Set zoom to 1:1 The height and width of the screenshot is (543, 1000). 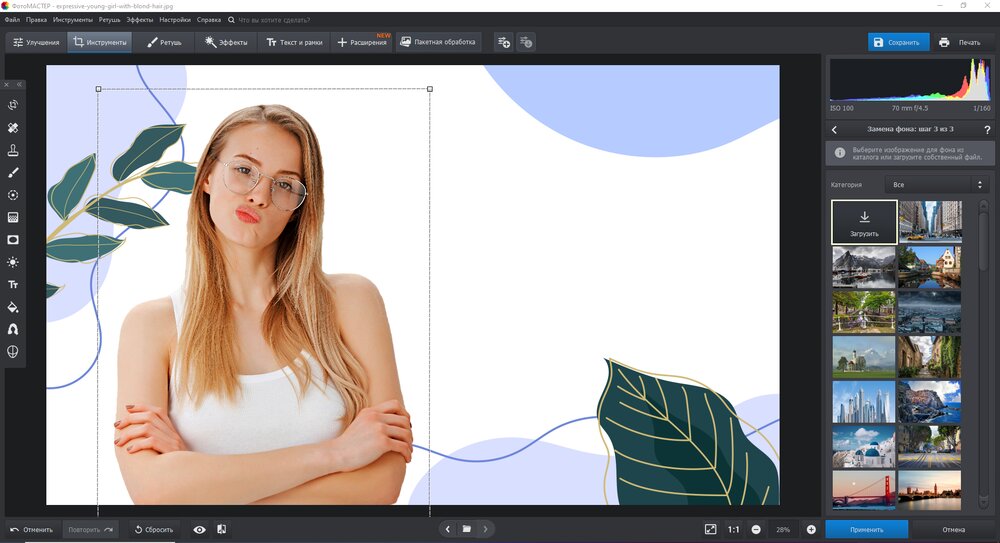tap(734, 530)
